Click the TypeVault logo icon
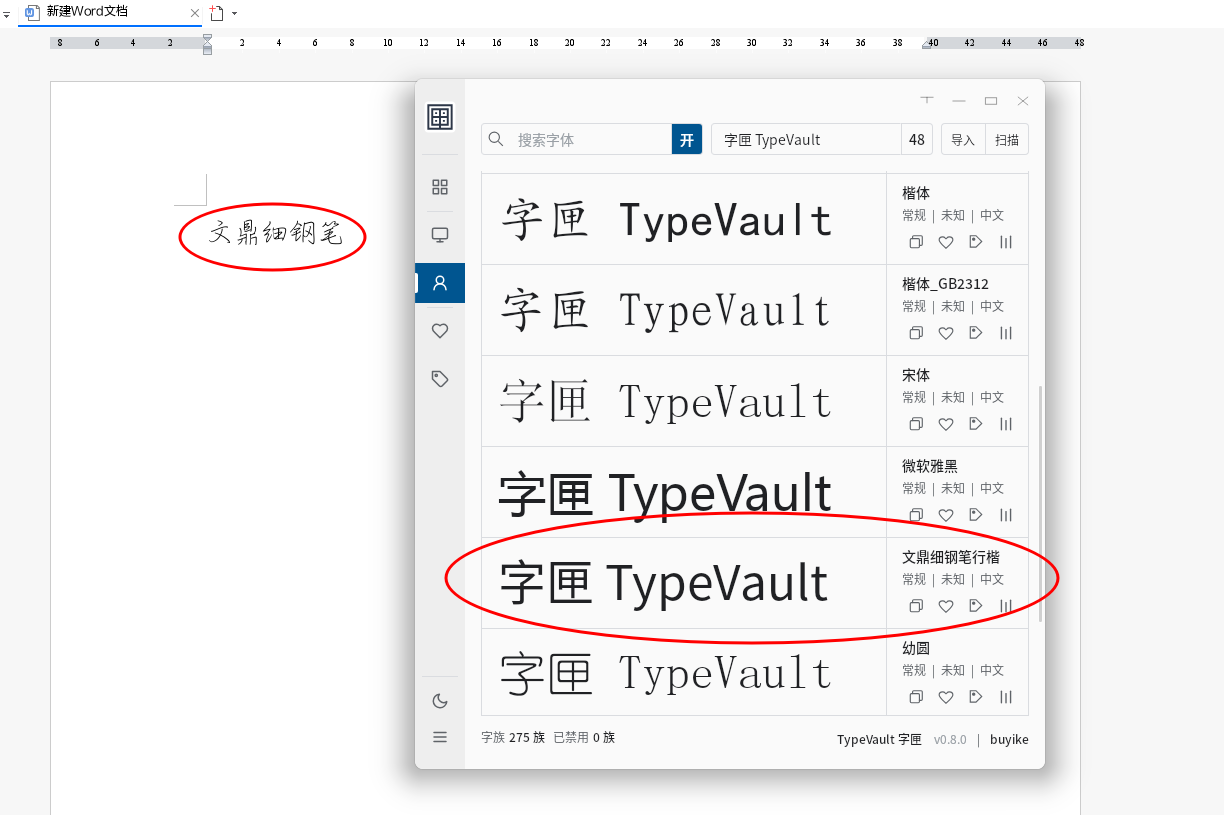 point(440,117)
